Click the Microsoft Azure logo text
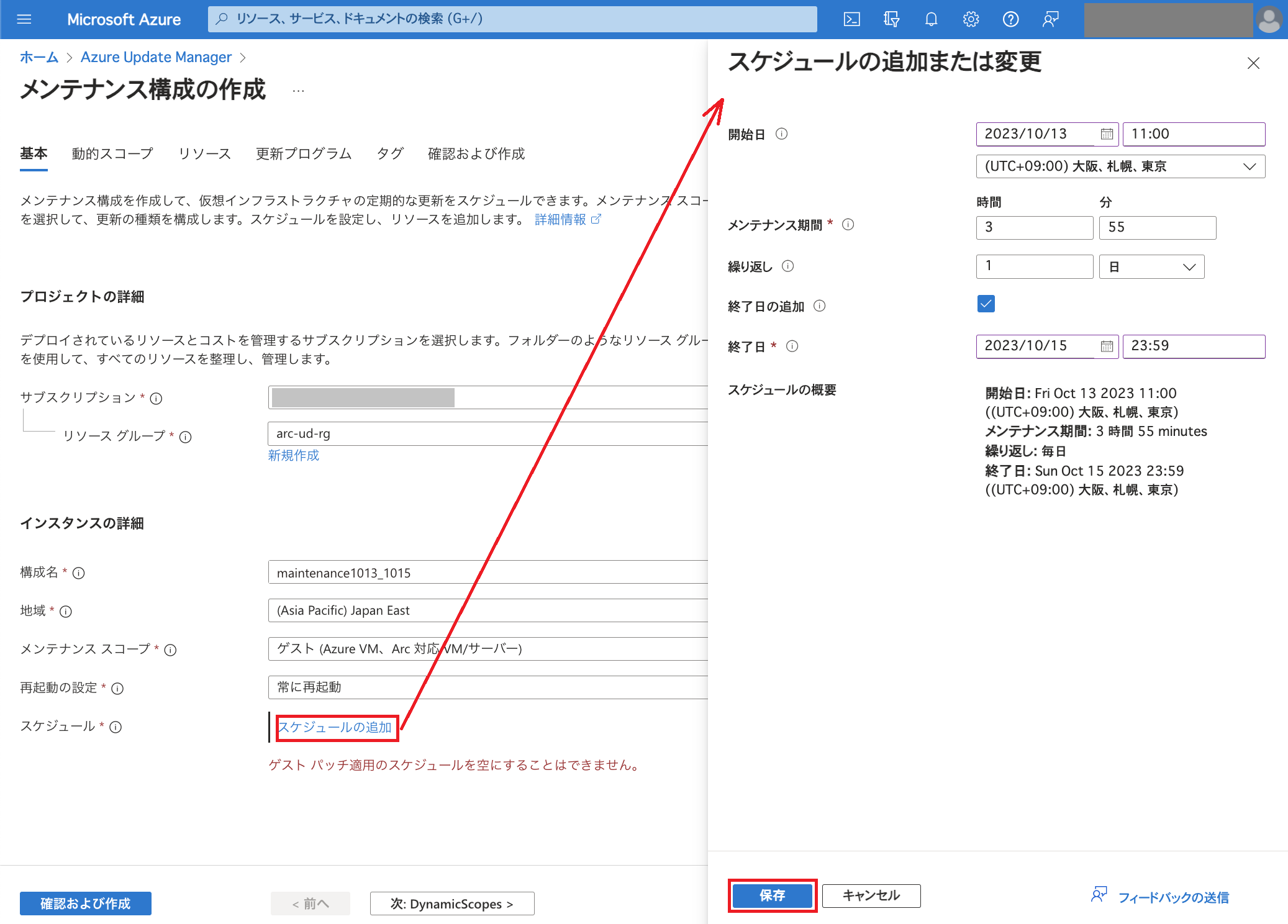The height and width of the screenshot is (924, 1288). [x=124, y=19]
